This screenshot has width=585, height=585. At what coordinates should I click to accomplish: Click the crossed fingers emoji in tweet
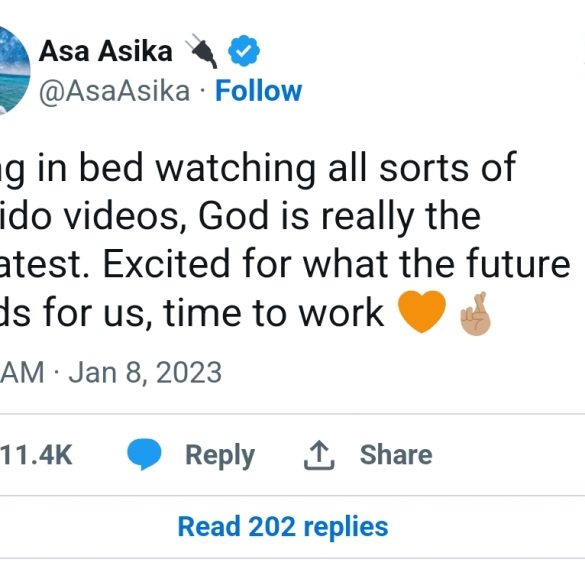click(476, 314)
